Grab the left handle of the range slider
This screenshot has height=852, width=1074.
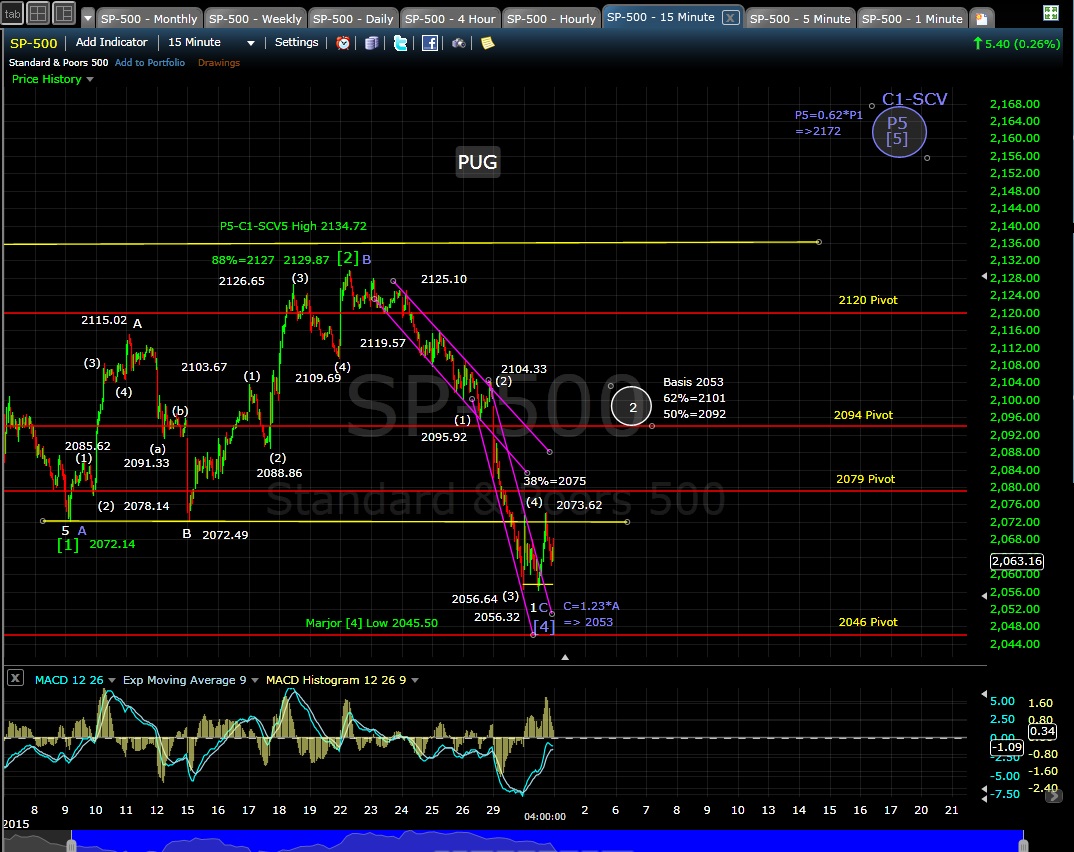pyautogui.click(x=71, y=844)
